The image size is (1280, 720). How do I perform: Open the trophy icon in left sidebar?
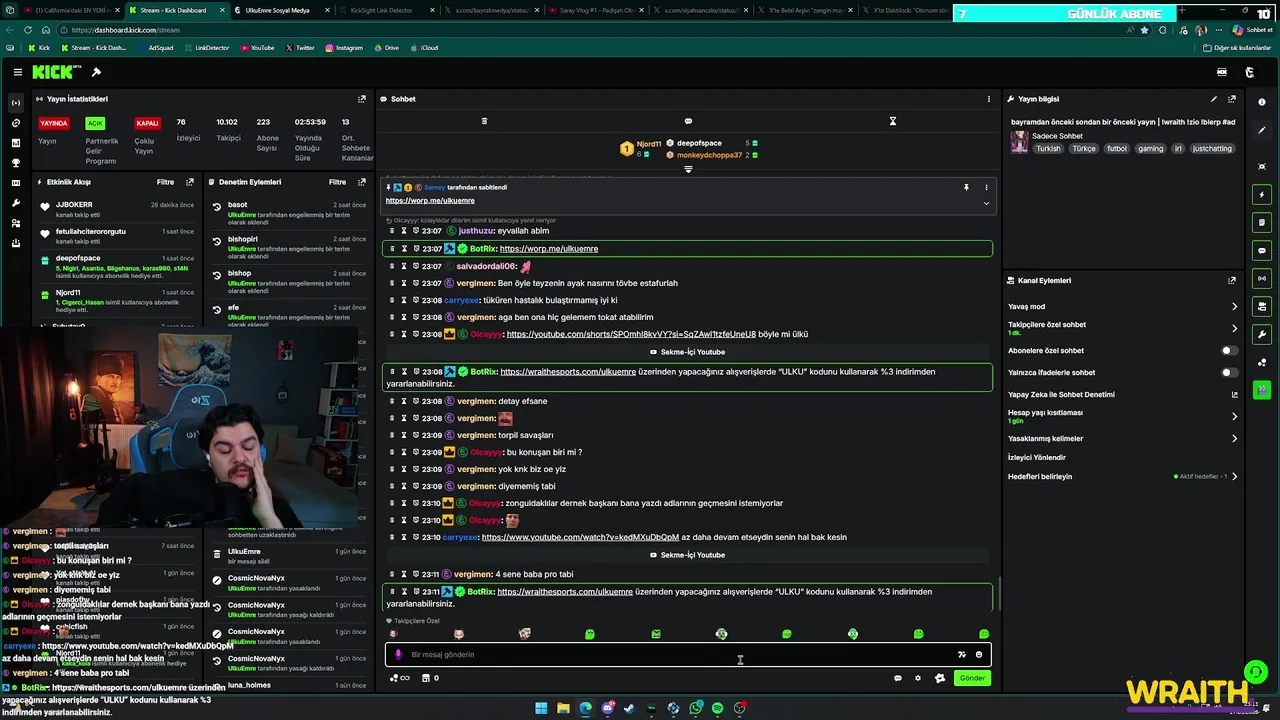tap(15, 163)
